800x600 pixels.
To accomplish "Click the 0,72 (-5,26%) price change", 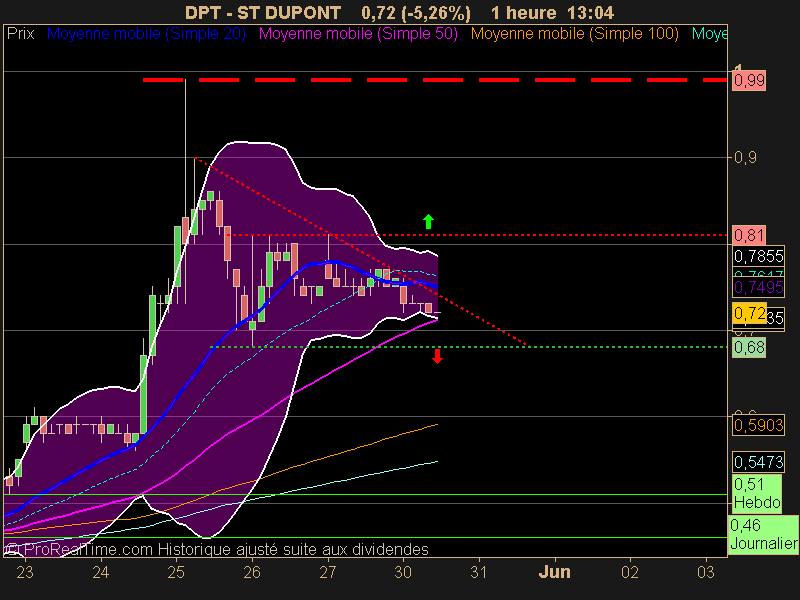I will coord(416,13).
